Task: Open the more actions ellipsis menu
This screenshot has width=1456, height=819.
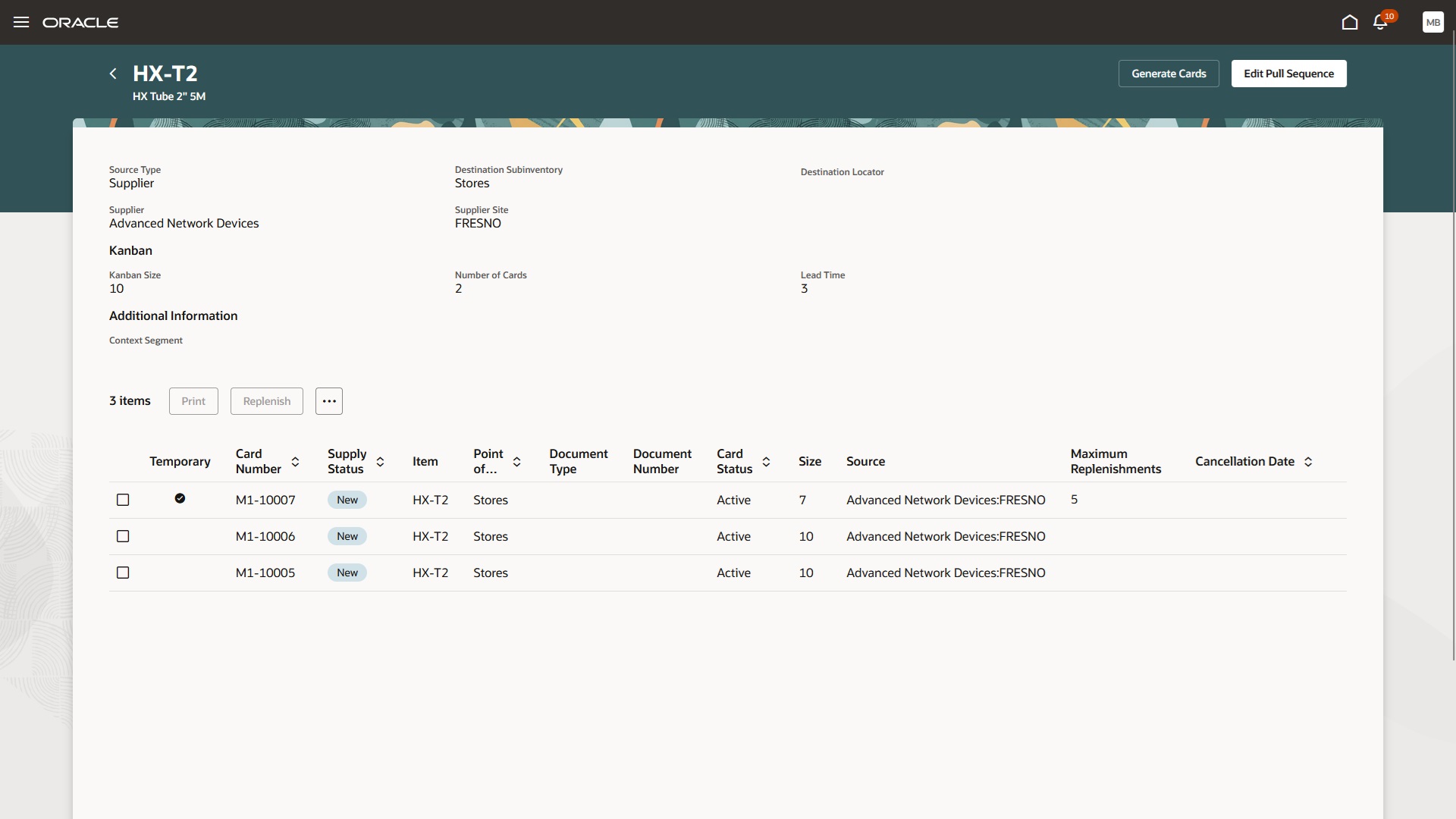Action: 328,400
